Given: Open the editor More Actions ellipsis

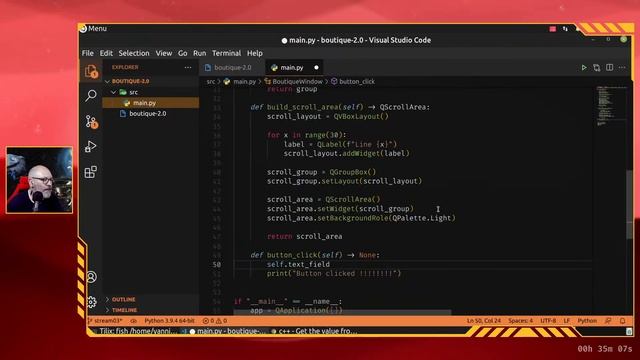Looking at the screenshot, I should [x=622, y=67].
